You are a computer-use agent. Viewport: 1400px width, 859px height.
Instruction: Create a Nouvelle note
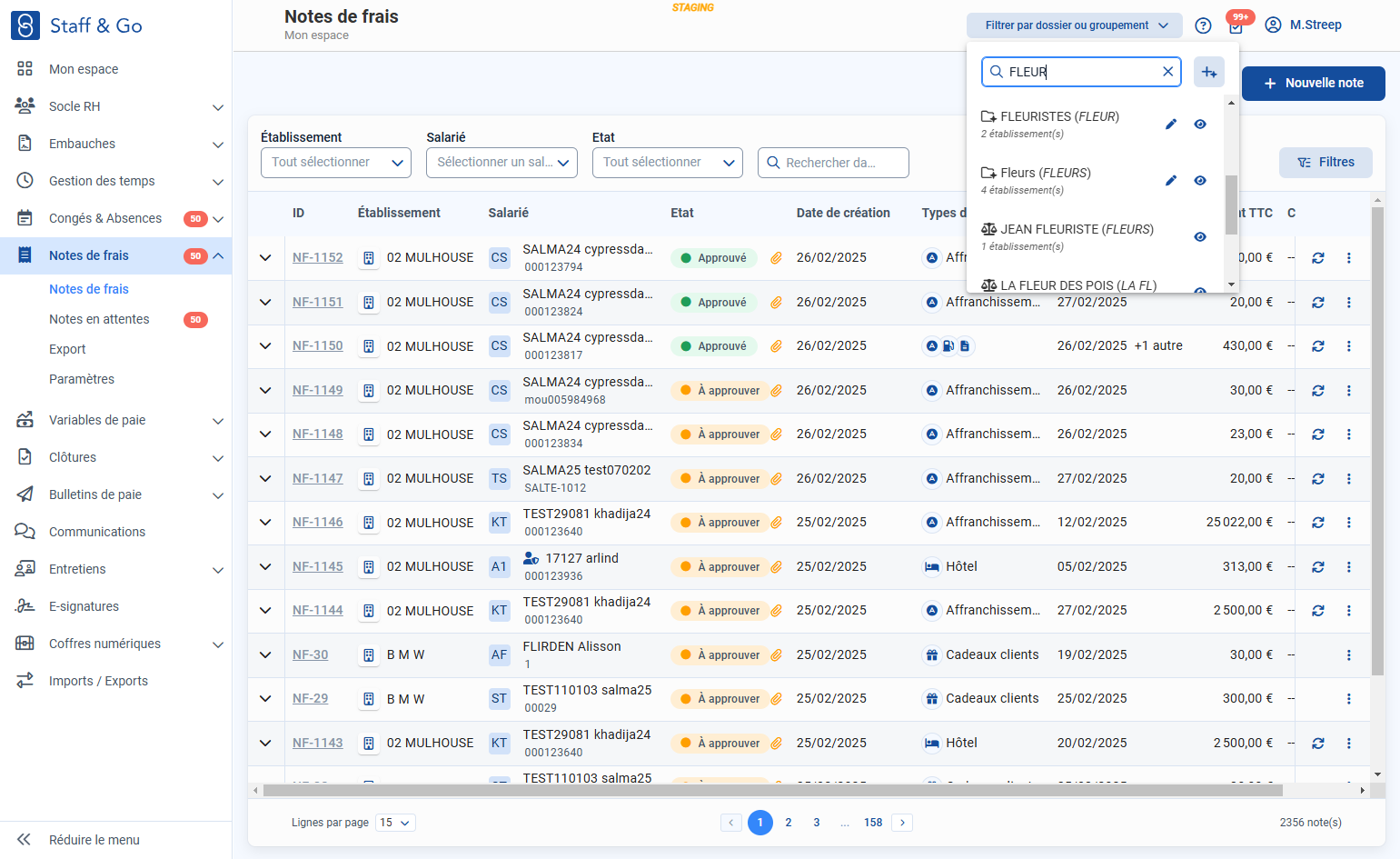point(1314,84)
